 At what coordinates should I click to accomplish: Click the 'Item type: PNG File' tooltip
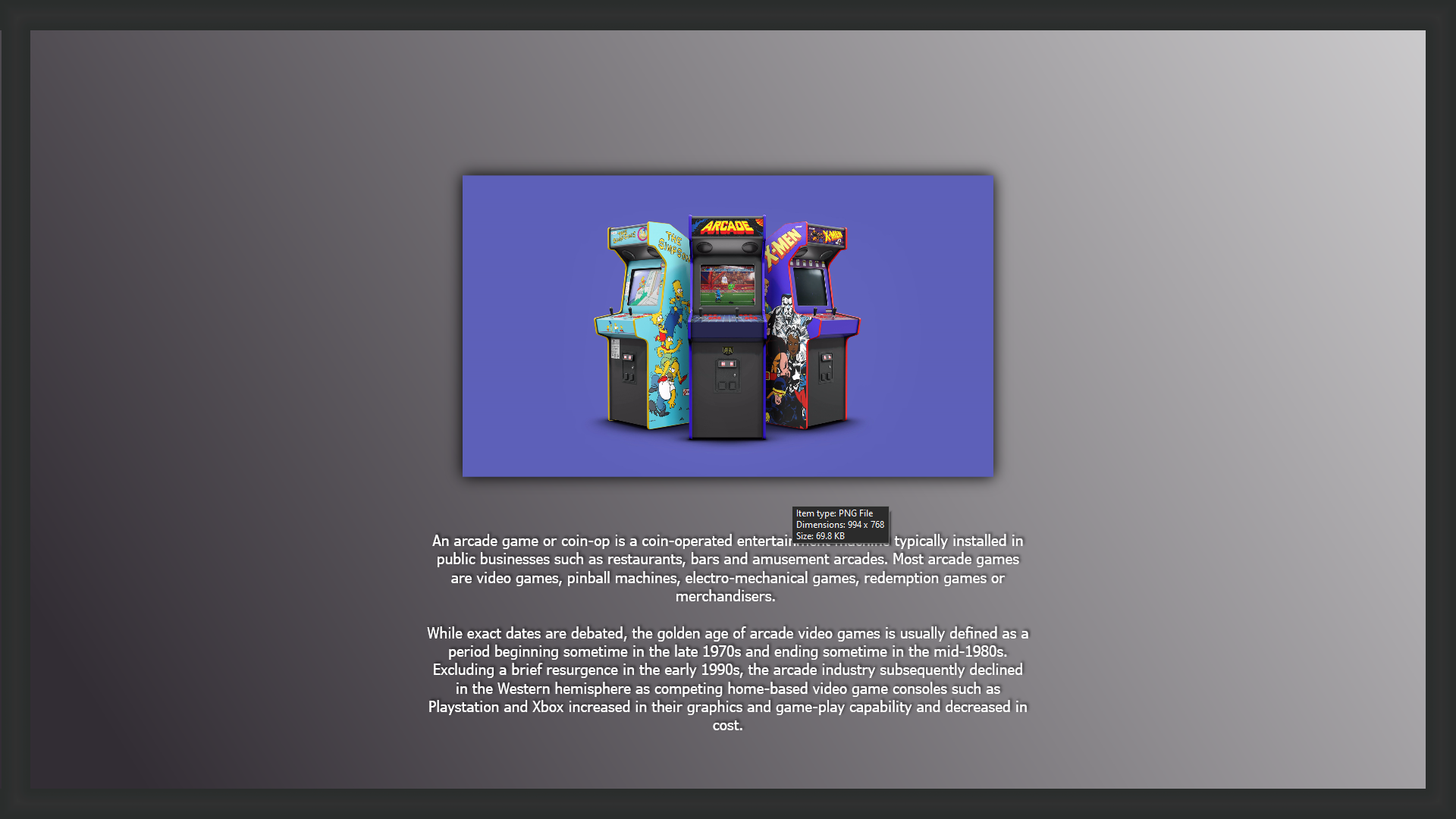(x=840, y=525)
